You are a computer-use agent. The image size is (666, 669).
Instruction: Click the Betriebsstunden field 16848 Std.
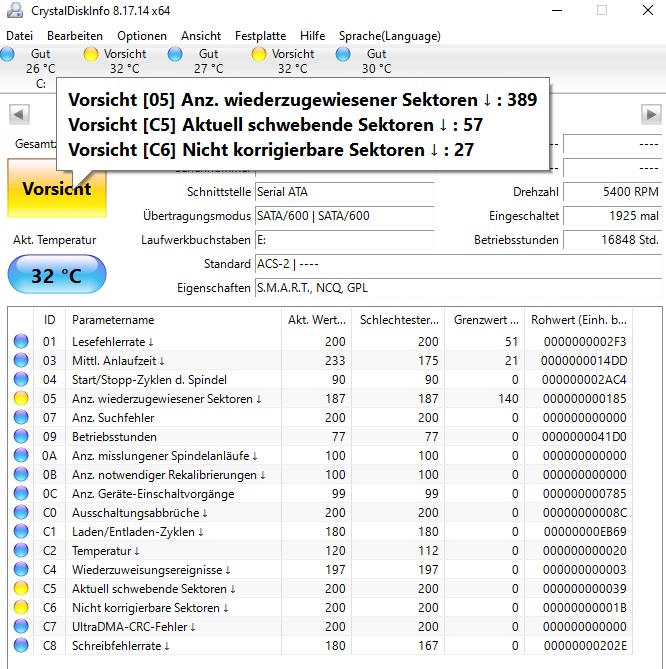(613, 240)
